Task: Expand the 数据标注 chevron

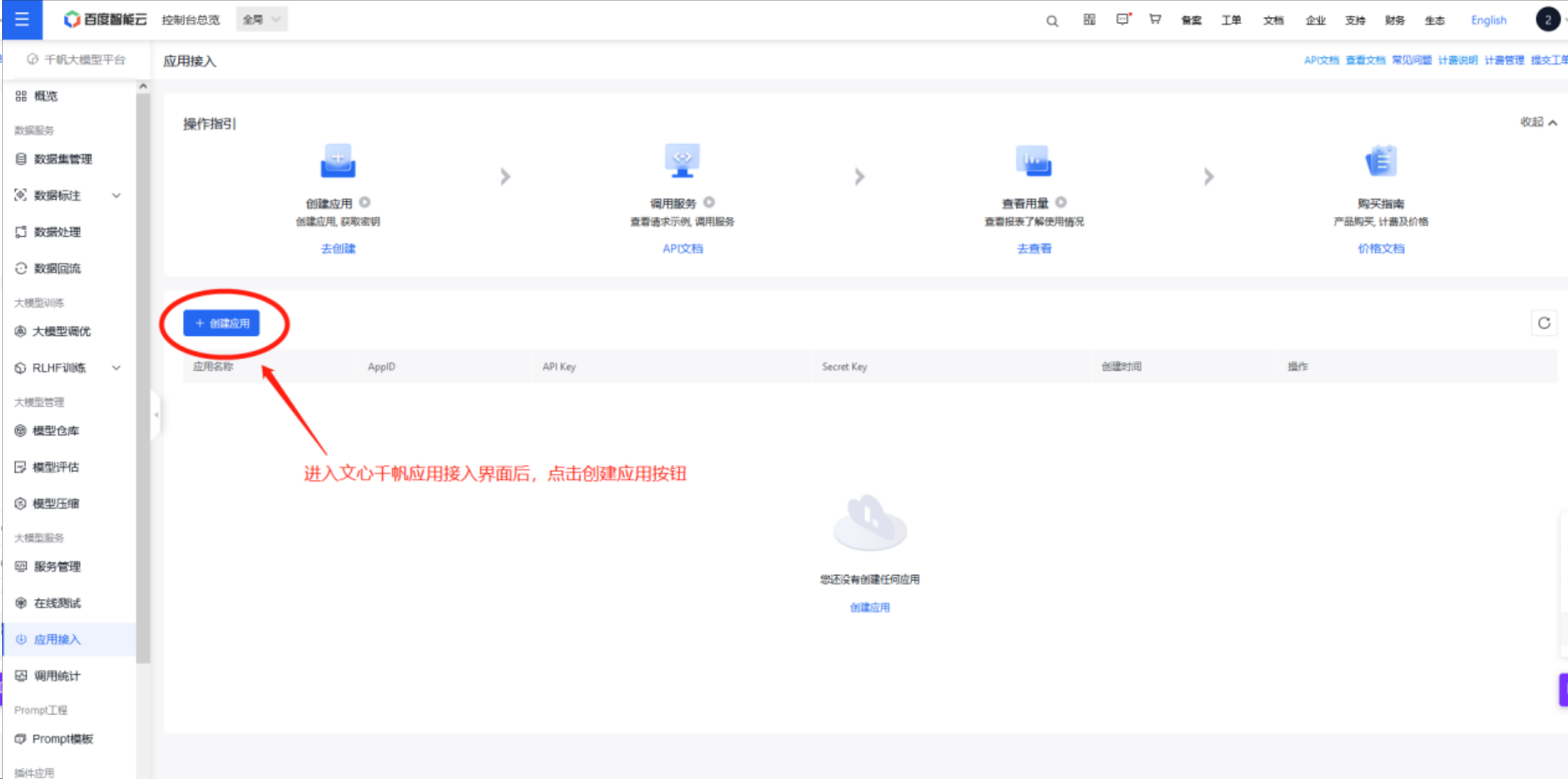Action: (116, 195)
